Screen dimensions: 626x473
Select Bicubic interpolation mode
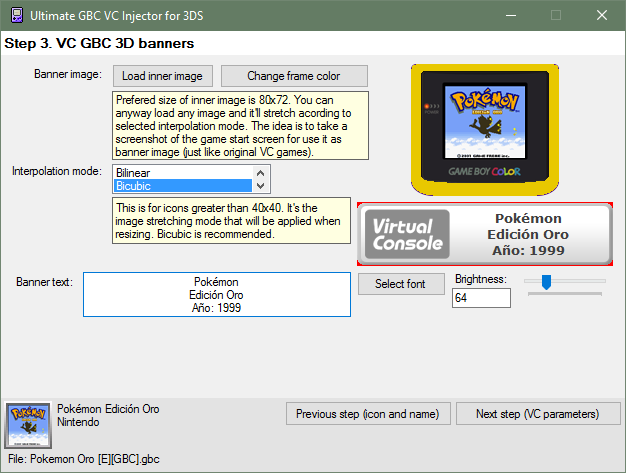coord(183,186)
